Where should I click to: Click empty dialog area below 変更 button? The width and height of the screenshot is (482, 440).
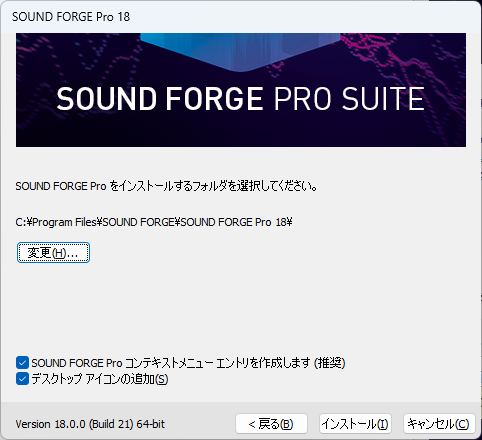coord(241,308)
